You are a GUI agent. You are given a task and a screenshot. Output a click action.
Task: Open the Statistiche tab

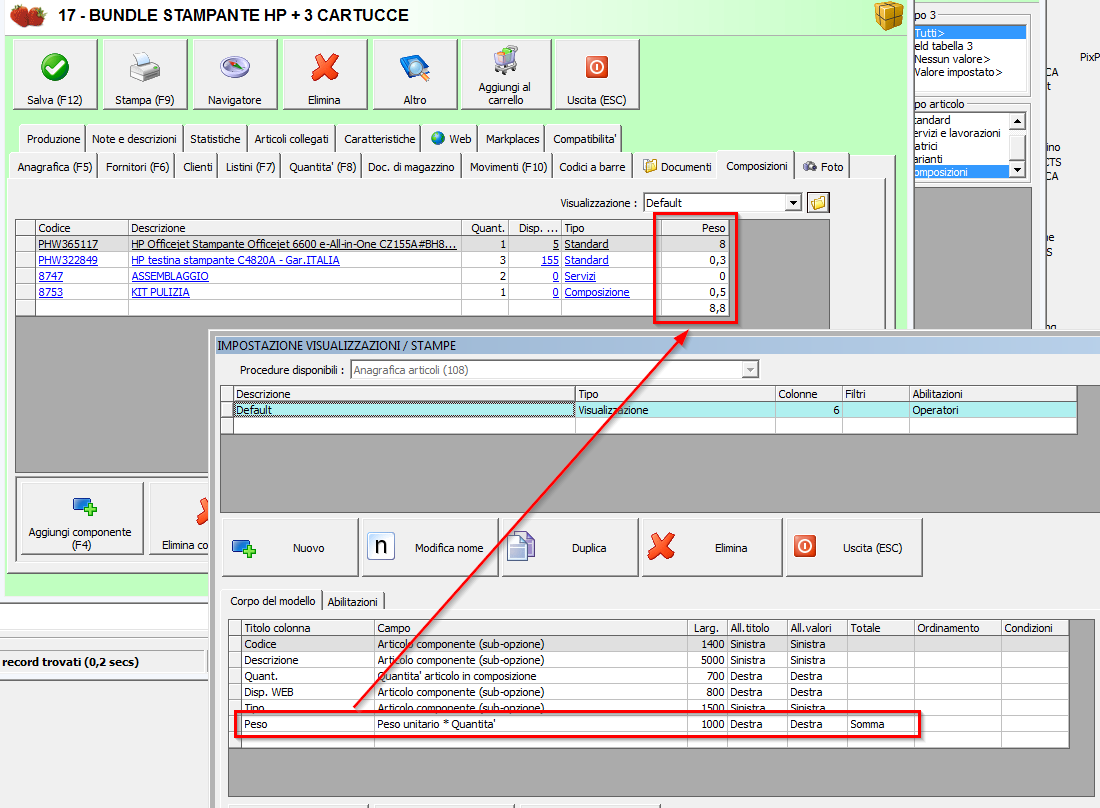click(x=215, y=139)
